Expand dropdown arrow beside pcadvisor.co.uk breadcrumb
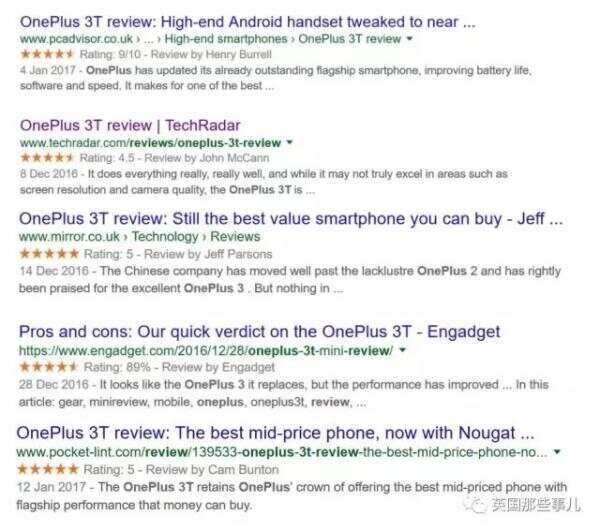Screen dimensions: 600x531 click(409, 39)
